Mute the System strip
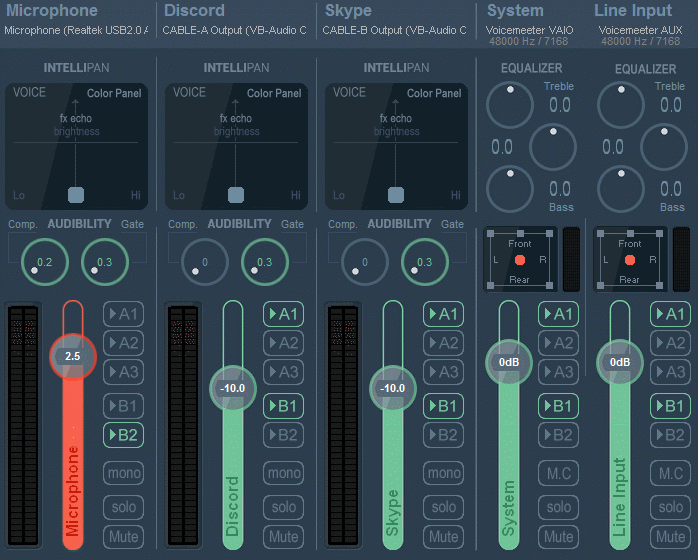698x560 pixels. point(558,537)
